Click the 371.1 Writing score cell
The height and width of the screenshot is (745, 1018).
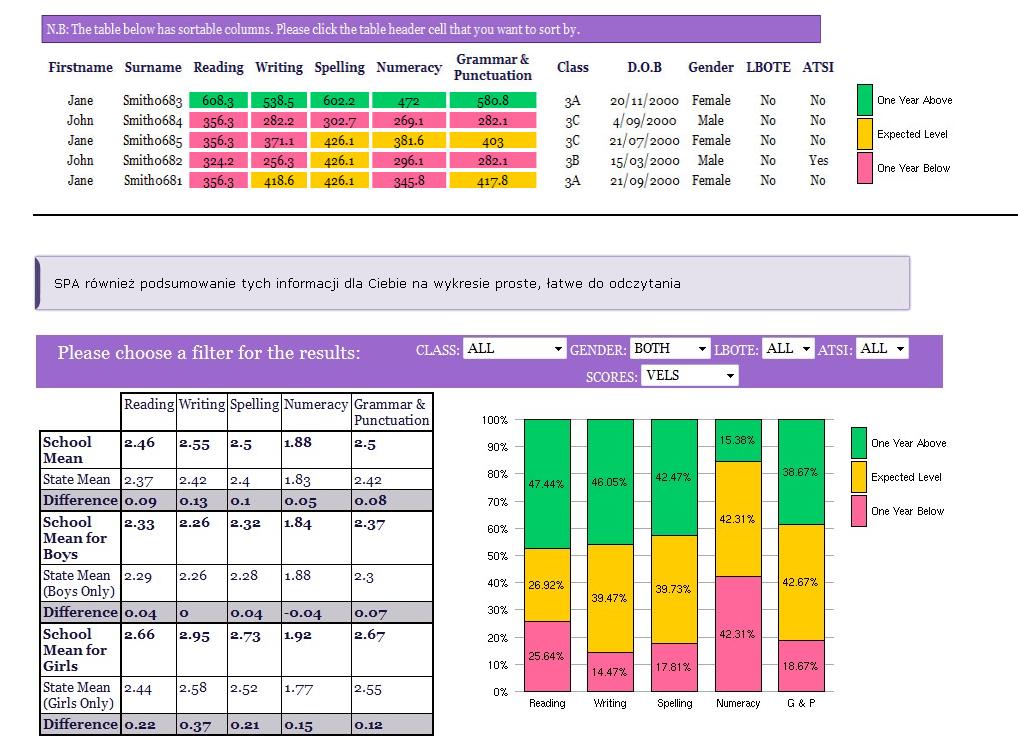click(279, 140)
